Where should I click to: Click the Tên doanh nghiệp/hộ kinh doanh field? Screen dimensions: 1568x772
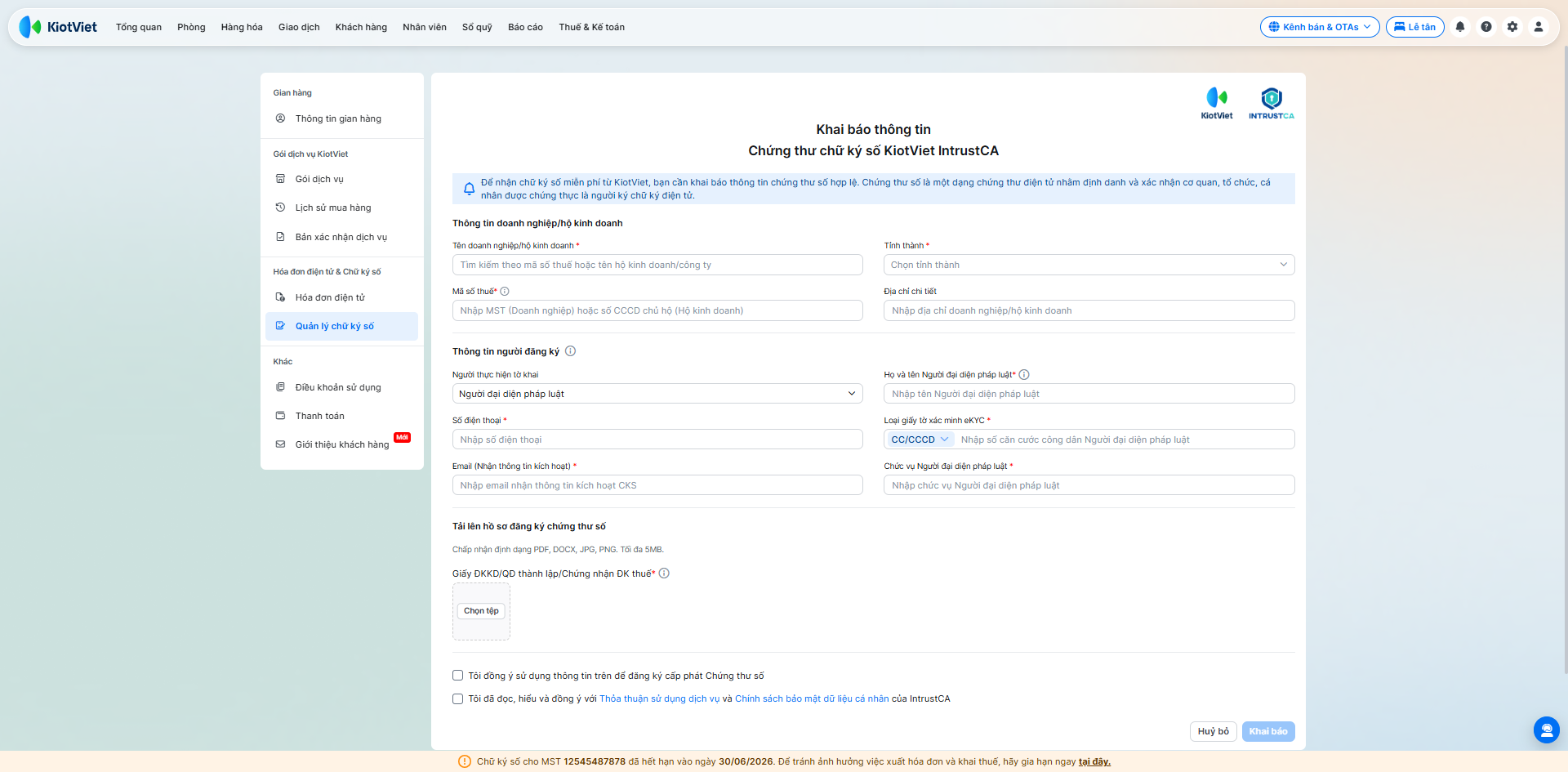click(x=657, y=265)
